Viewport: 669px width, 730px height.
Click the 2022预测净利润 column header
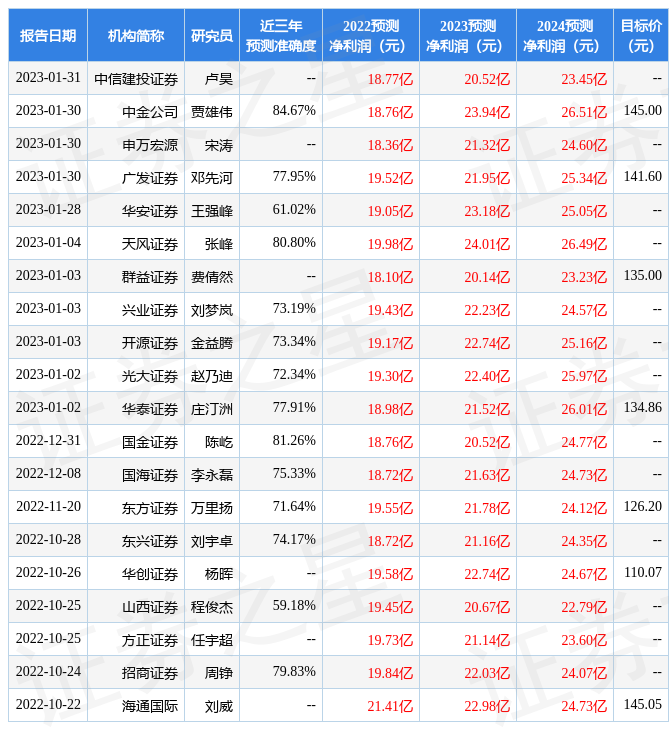click(x=371, y=35)
